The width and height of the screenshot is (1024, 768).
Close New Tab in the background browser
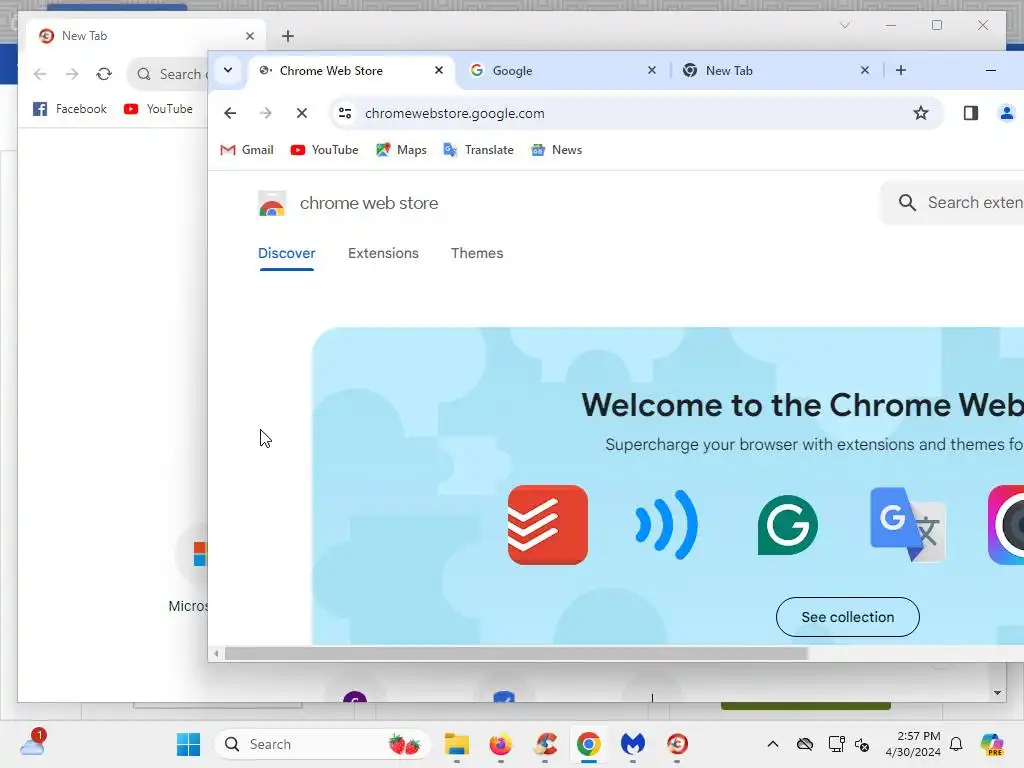[x=249, y=36]
